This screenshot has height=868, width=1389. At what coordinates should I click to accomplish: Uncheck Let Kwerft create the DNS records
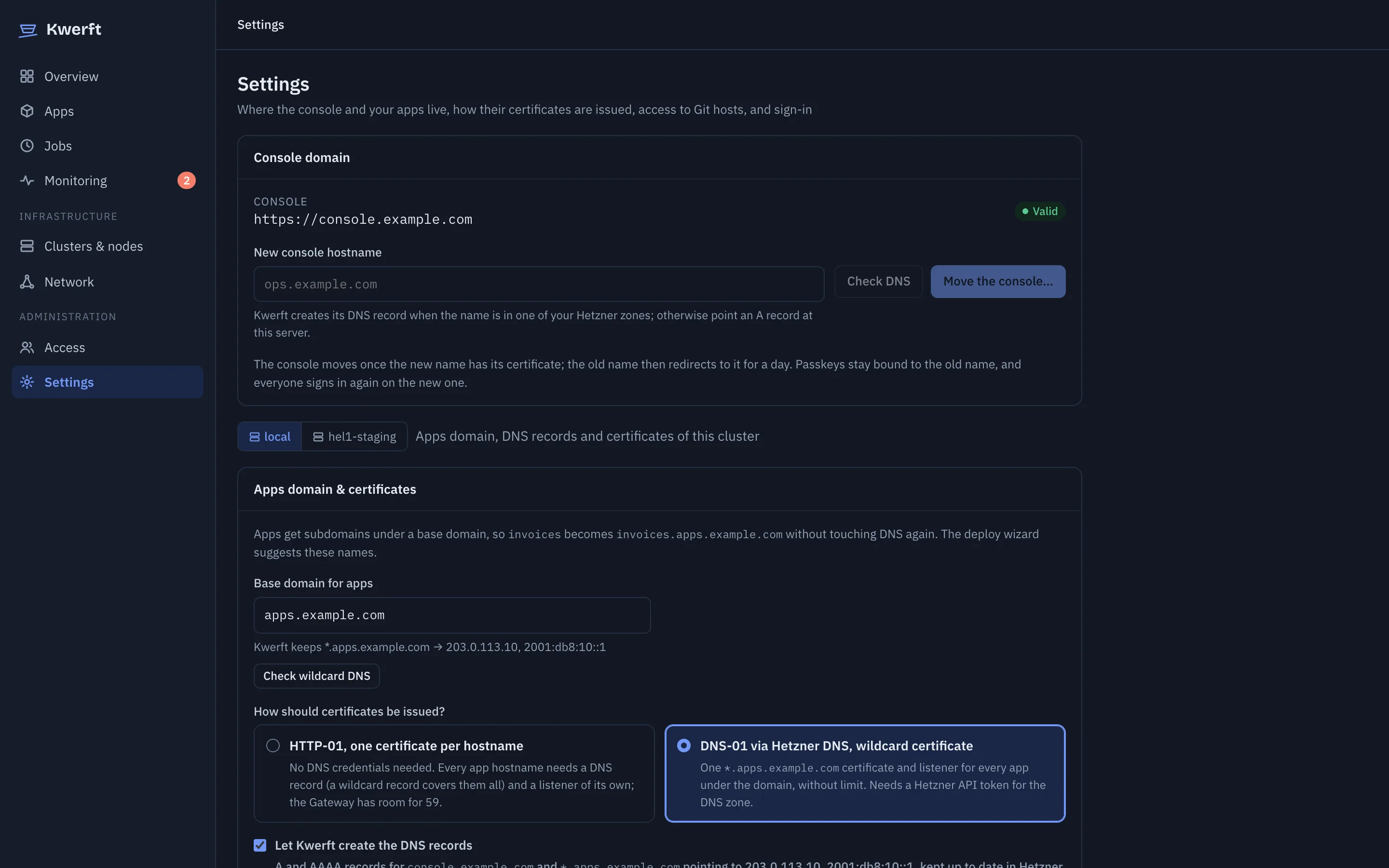tap(260, 845)
